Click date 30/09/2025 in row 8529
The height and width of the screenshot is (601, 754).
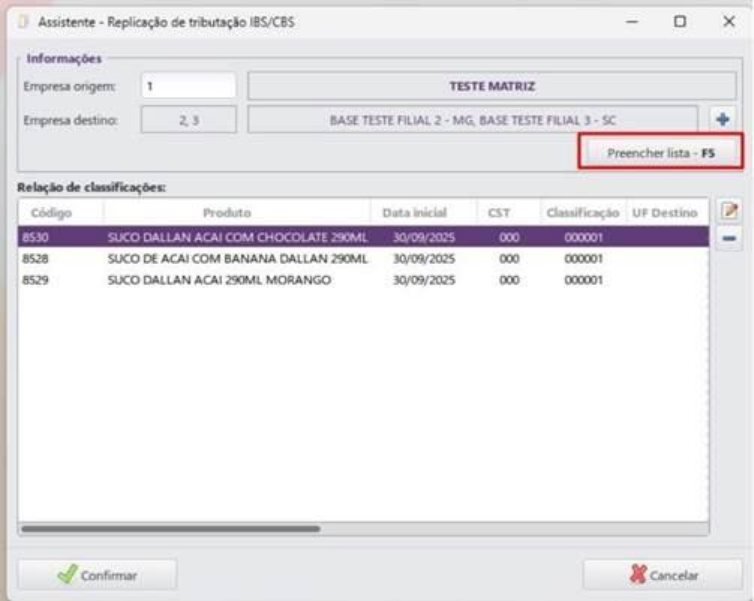point(424,280)
